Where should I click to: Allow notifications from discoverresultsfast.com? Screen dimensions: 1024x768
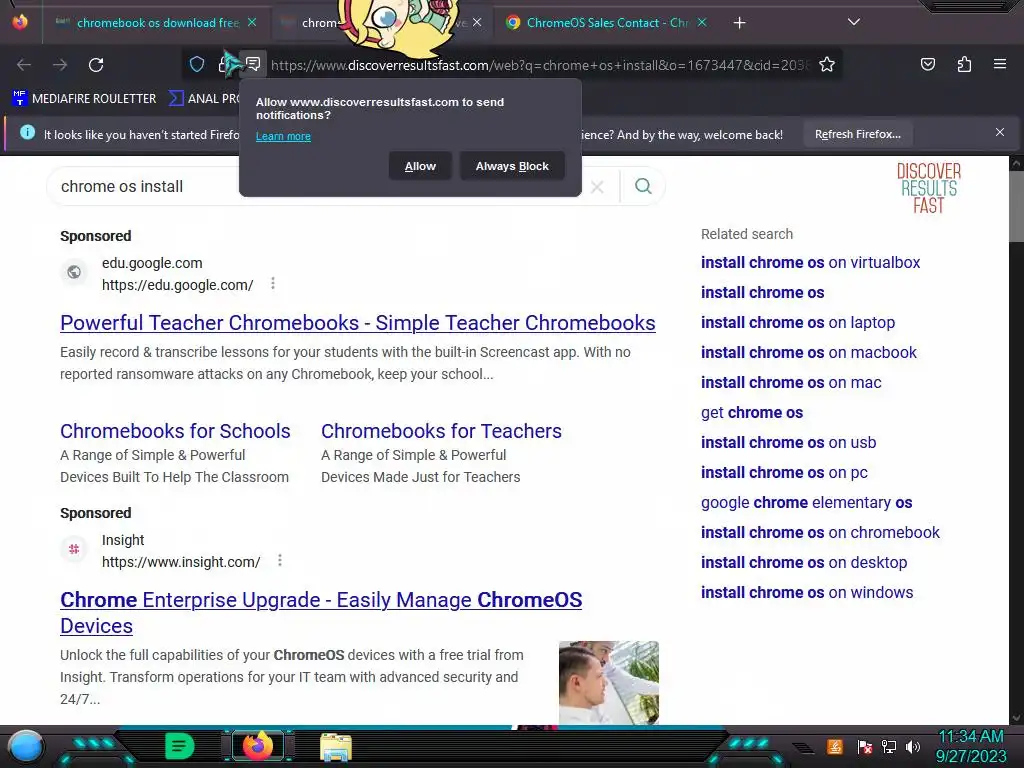pyautogui.click(x=420, y=166)
